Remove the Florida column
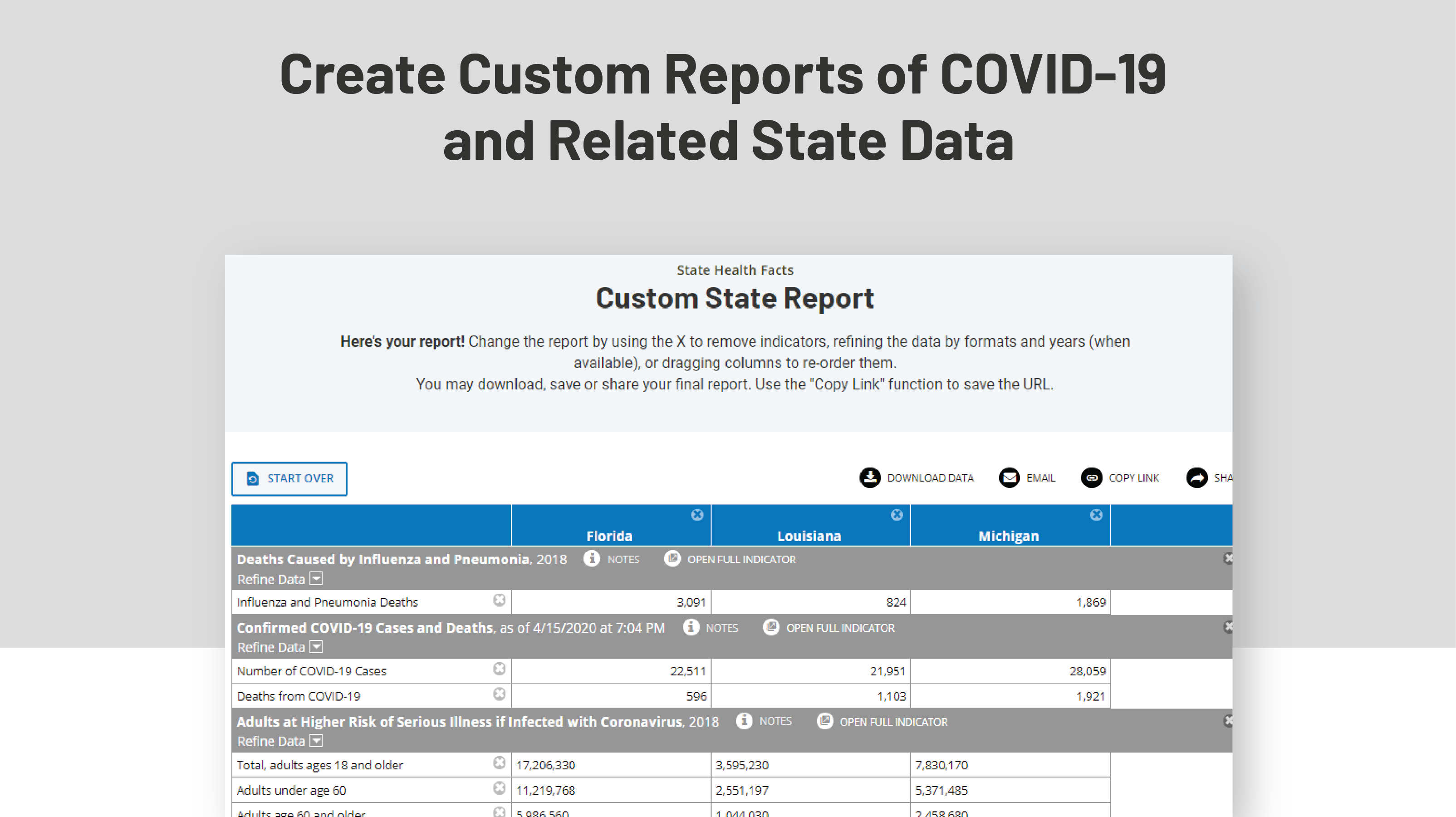 click(x=697, y=515)
